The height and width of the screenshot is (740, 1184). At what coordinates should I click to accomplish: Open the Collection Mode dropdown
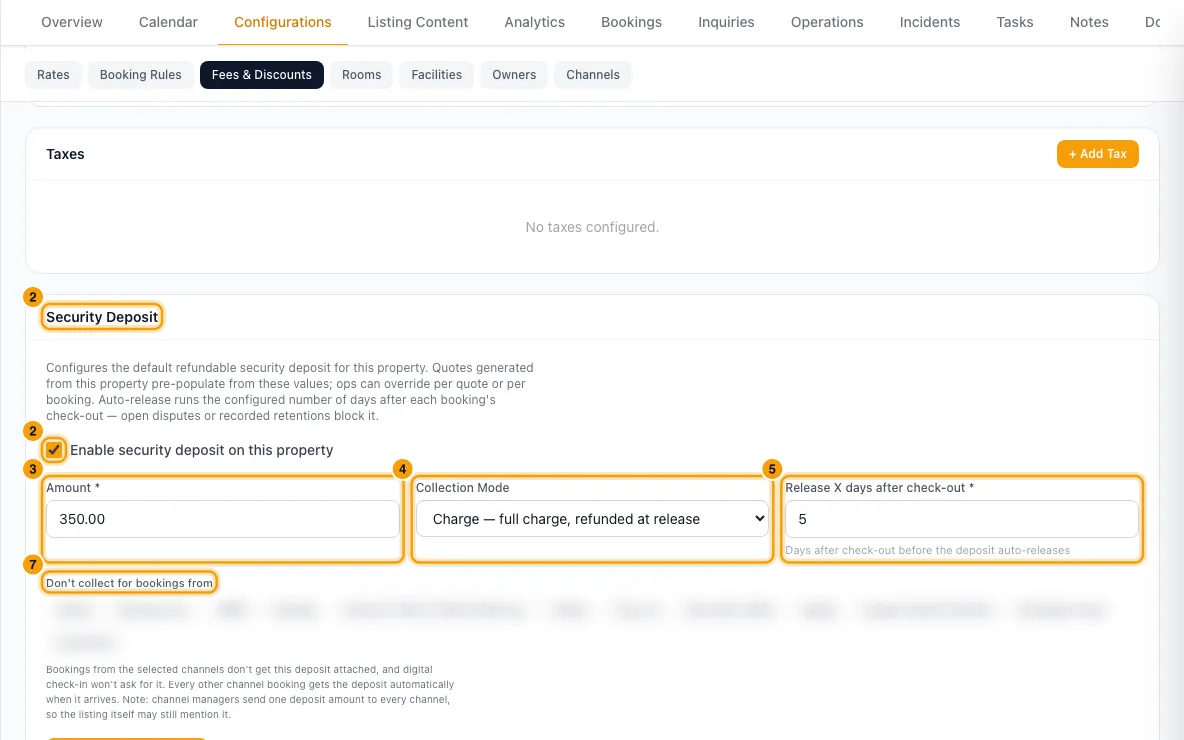tap(592, 519)
